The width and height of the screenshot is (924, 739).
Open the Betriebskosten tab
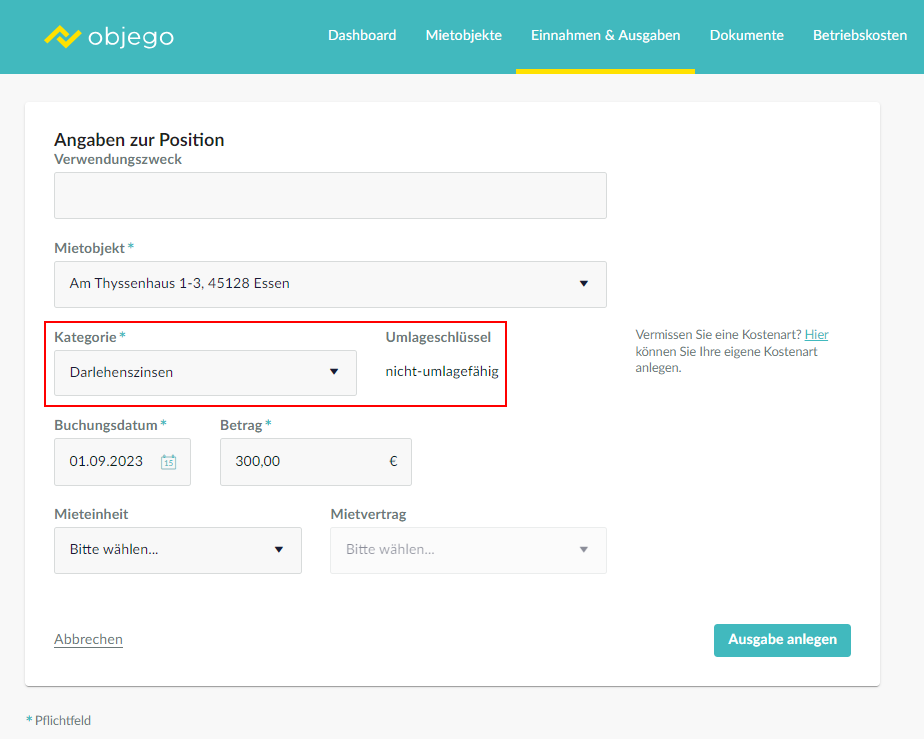click(x=860, y=35)
